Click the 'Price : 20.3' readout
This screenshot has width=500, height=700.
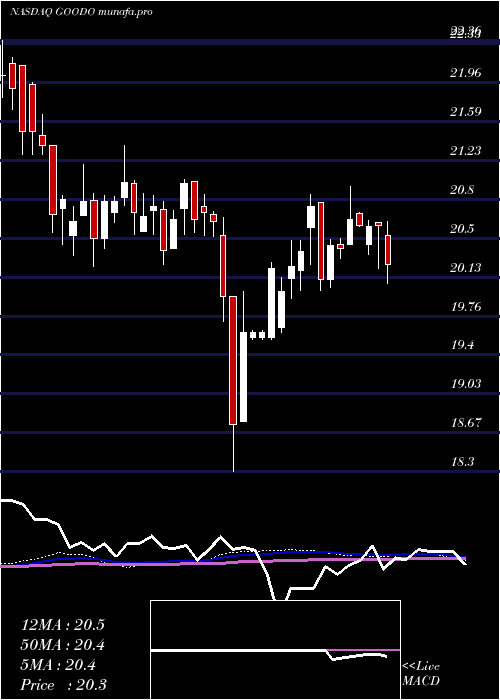[64, 685]
